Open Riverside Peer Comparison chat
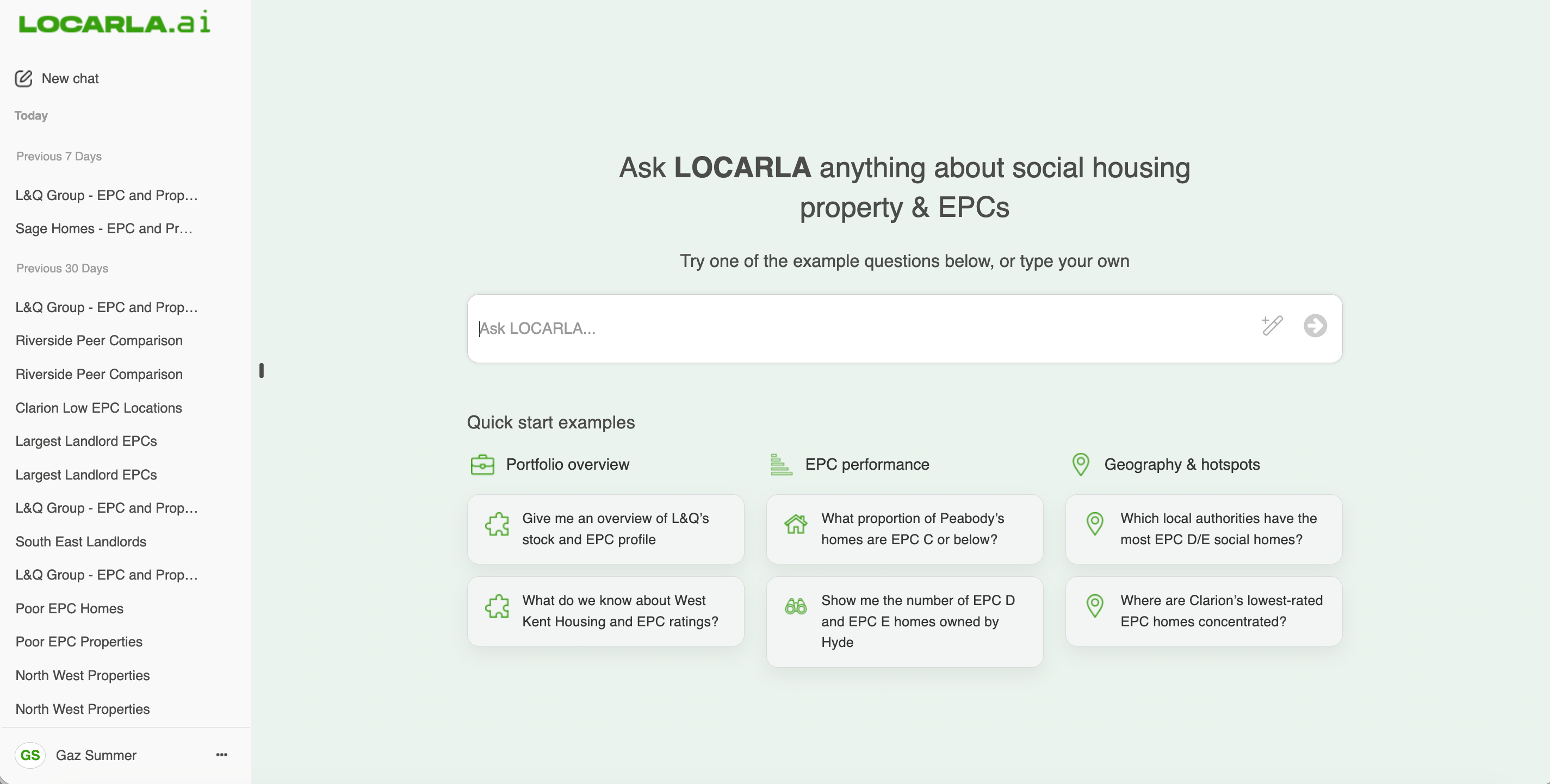The image size is (1550, 784). click(x=98, y=340)
